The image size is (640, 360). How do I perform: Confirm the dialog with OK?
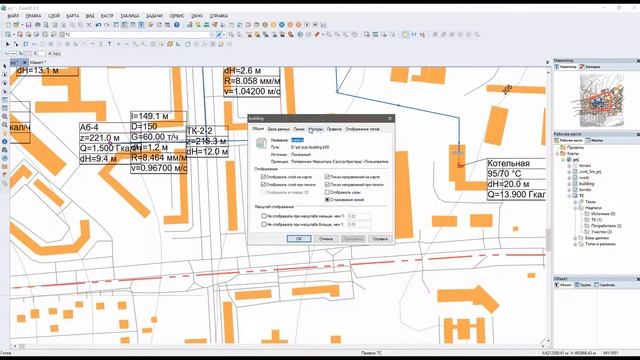[299, 238]
